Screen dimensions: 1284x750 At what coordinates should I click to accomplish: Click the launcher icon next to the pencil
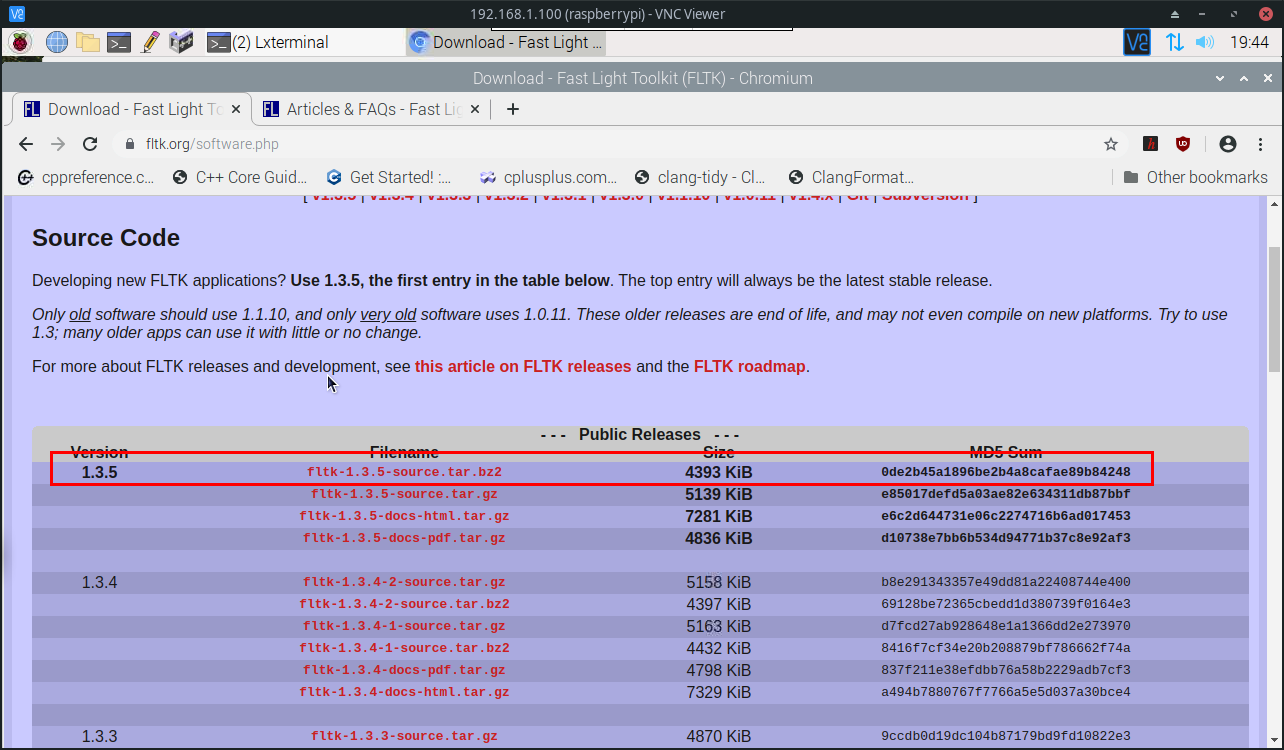pyautogui.click(x=181, y=42)
